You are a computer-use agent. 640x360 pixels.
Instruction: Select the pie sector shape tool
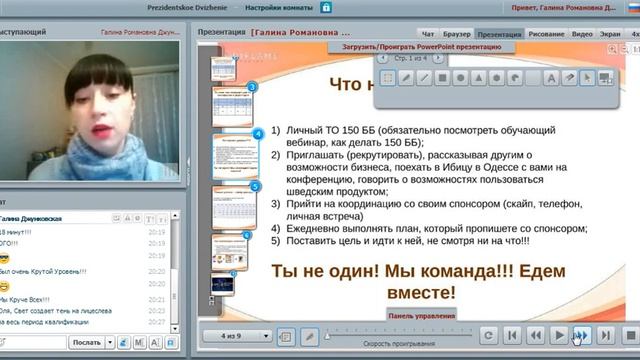pos(515,78)
